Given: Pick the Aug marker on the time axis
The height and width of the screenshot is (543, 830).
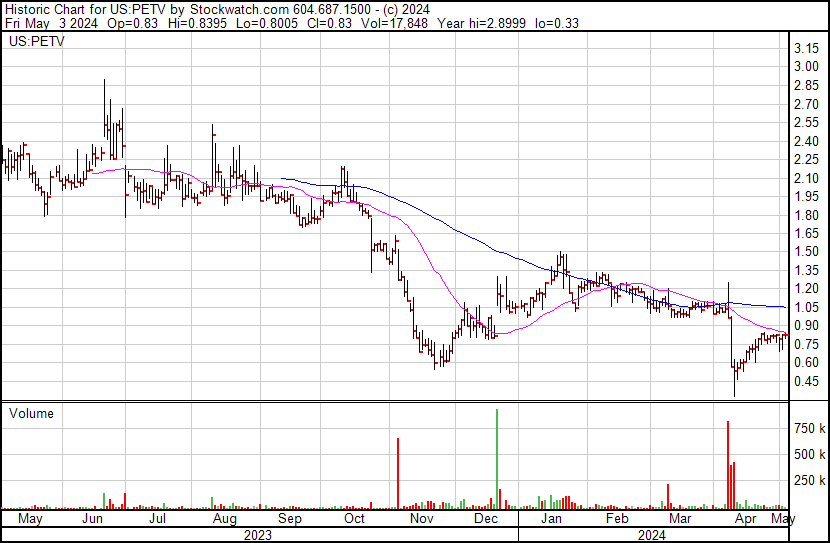Looking at the screenshot, I should [x=224, y=520].
